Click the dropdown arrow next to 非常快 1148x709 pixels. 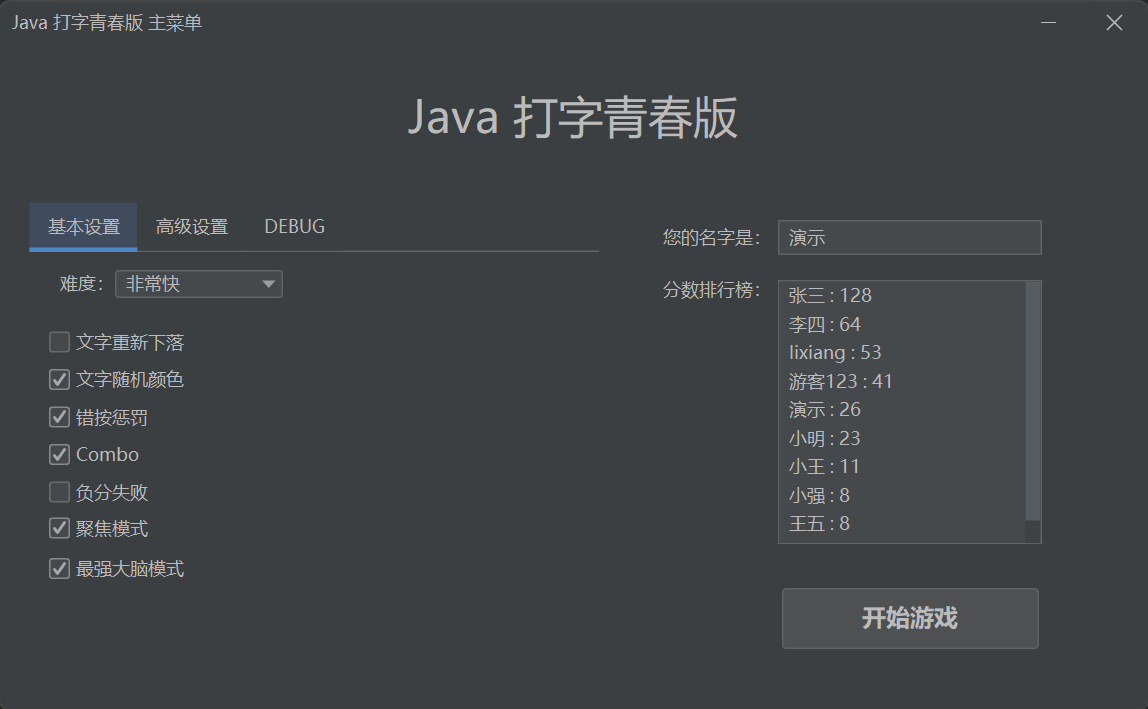coord(268,284)
